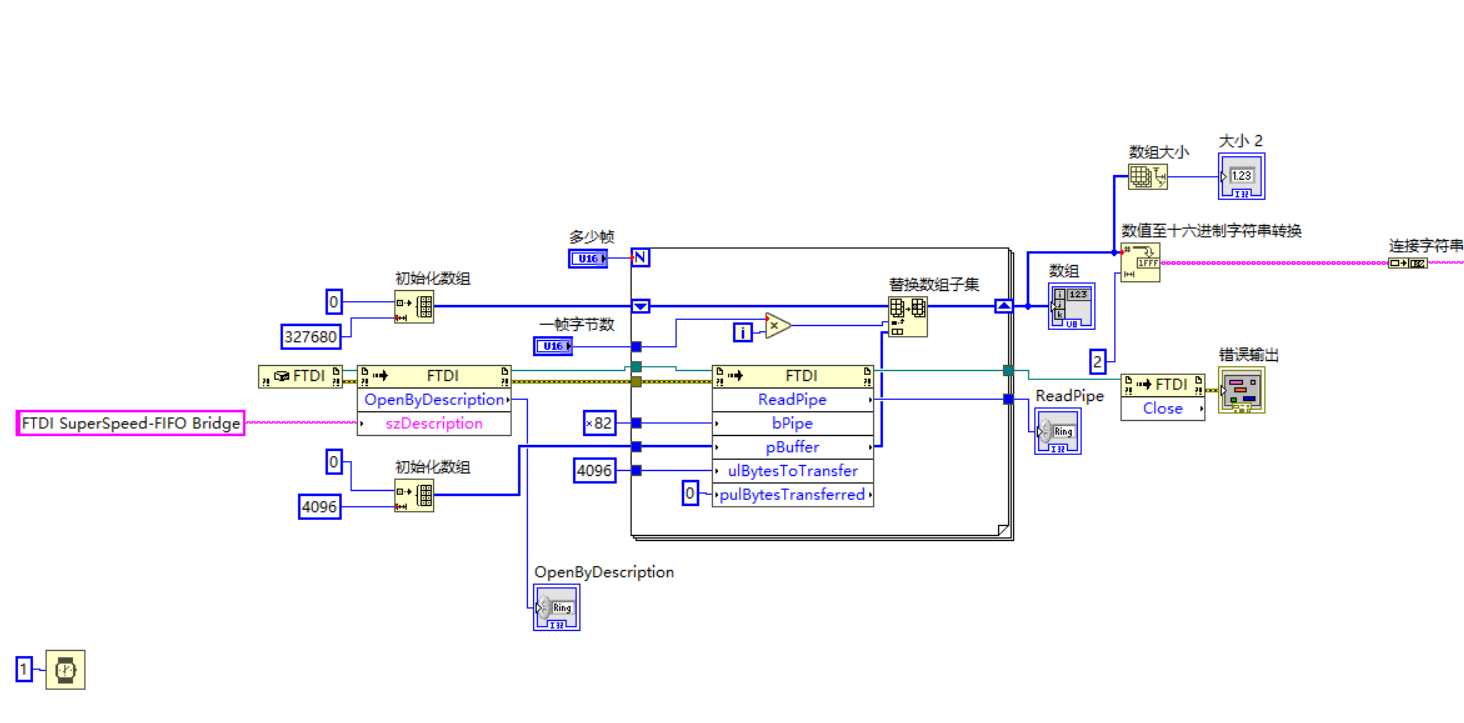Click the For Loop count terminal N
1464x723 pixels.
click(641, 258)
